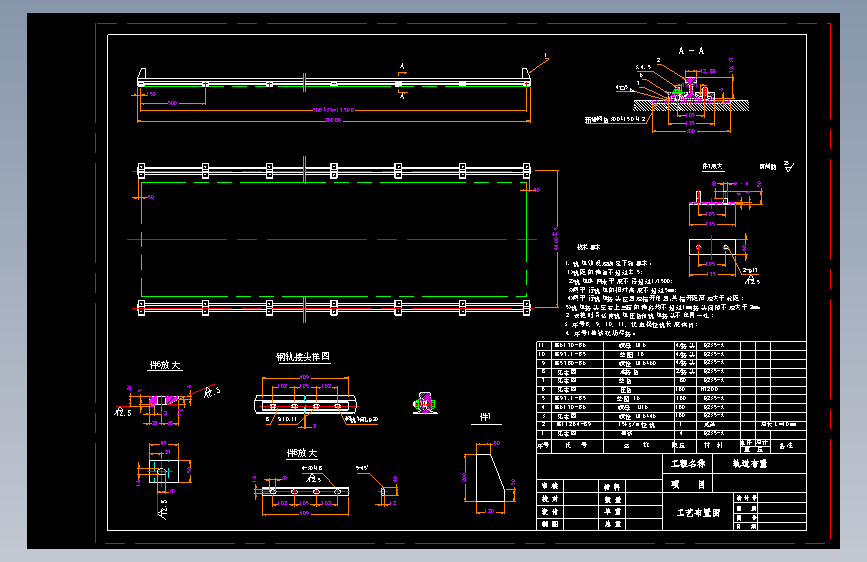Select the "设计" cell in title block
The image size is (867, 562).
tap(550, 512)
